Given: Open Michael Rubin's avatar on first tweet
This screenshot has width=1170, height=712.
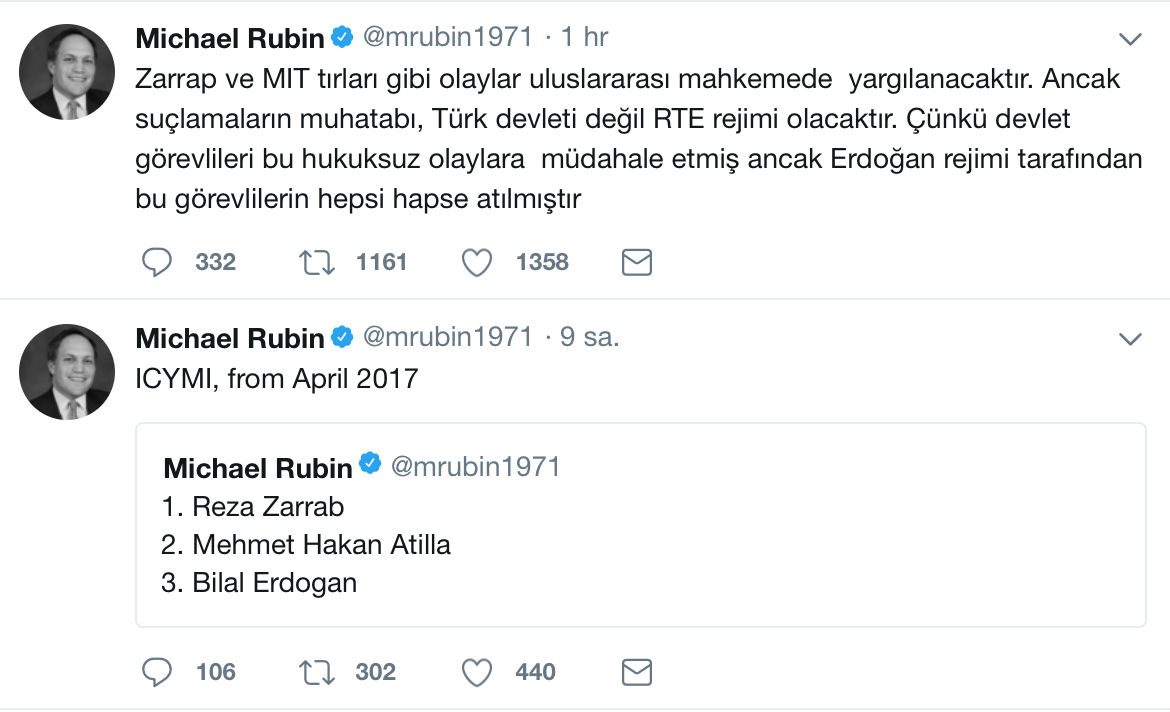Looking at the screenshot, I should [67, 72].
